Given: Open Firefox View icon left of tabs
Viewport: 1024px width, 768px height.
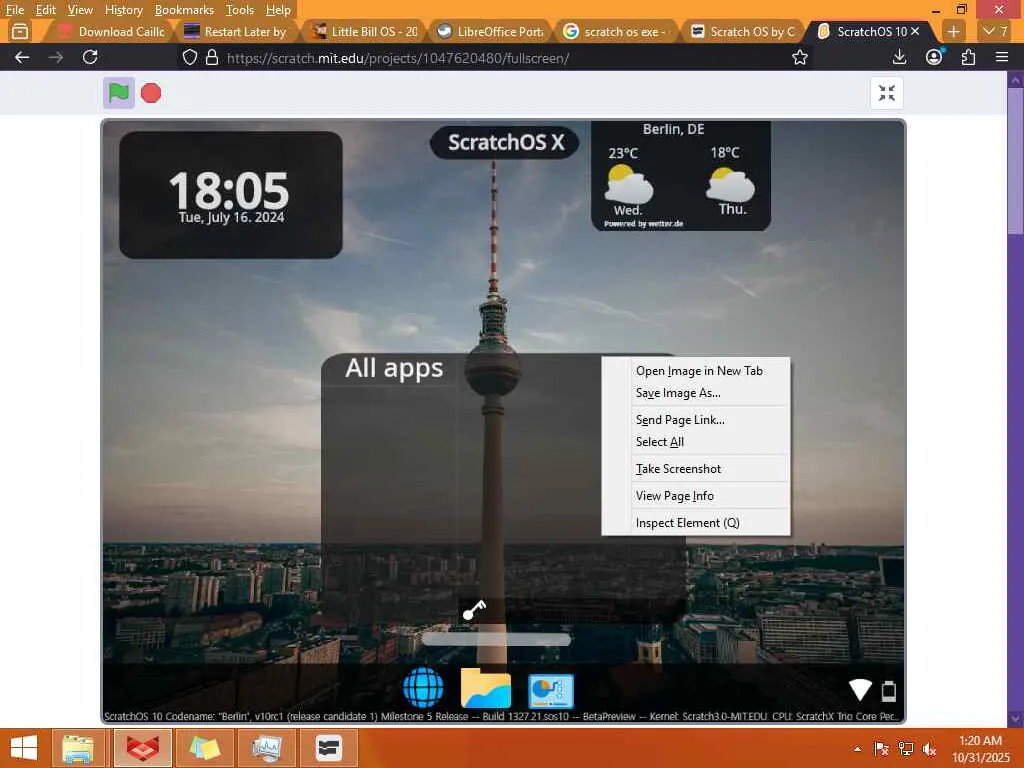Looking at the screenshot, I should [x=20, y=31].
